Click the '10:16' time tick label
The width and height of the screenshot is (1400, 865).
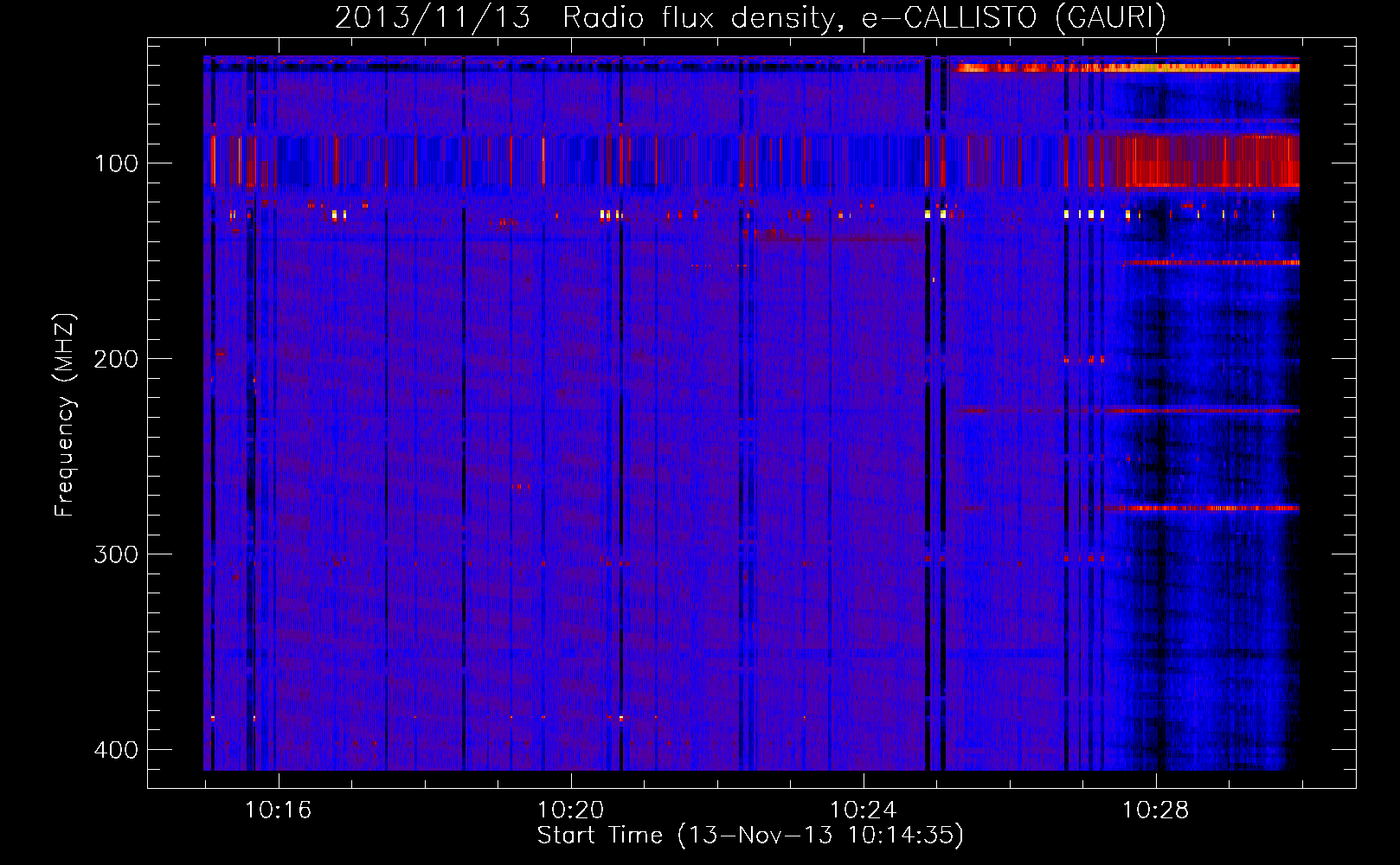tap(278, 811)
